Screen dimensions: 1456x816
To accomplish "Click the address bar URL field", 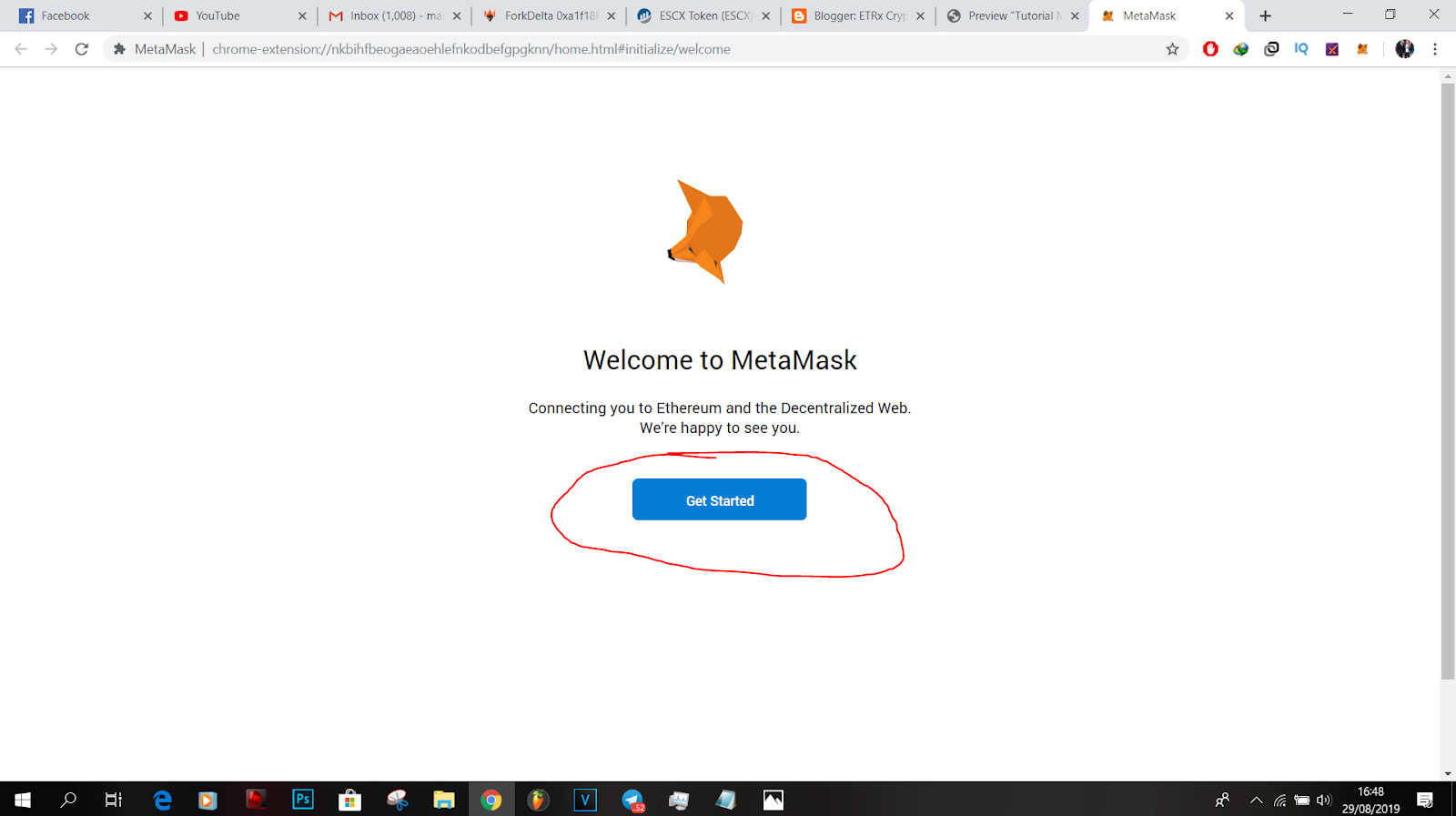I will (637, 49).
